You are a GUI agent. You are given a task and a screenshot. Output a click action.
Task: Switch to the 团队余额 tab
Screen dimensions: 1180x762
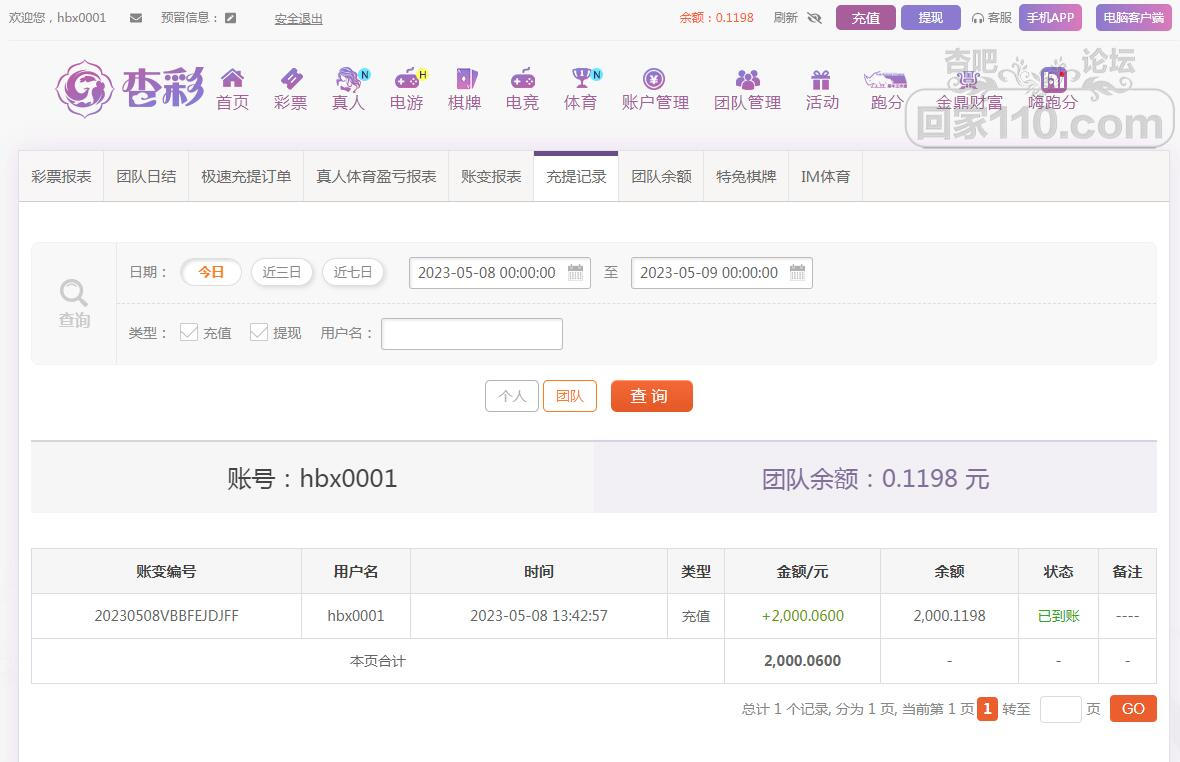pos(661,177)
